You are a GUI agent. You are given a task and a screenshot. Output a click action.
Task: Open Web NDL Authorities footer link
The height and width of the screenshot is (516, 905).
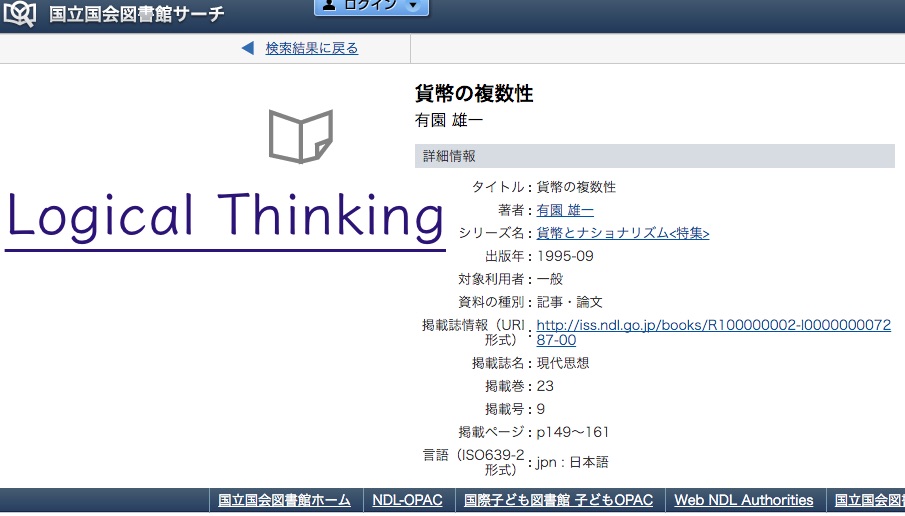click(743, 500)
